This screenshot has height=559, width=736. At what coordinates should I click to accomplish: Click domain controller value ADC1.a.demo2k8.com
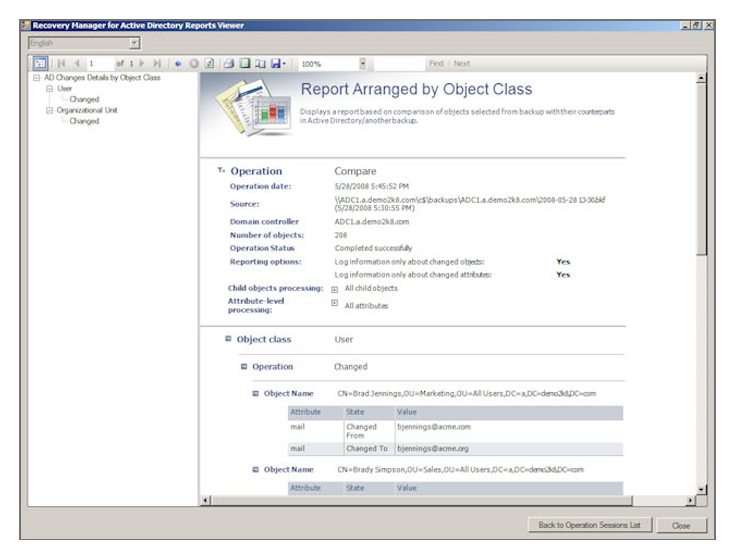(x=371, y=222)
